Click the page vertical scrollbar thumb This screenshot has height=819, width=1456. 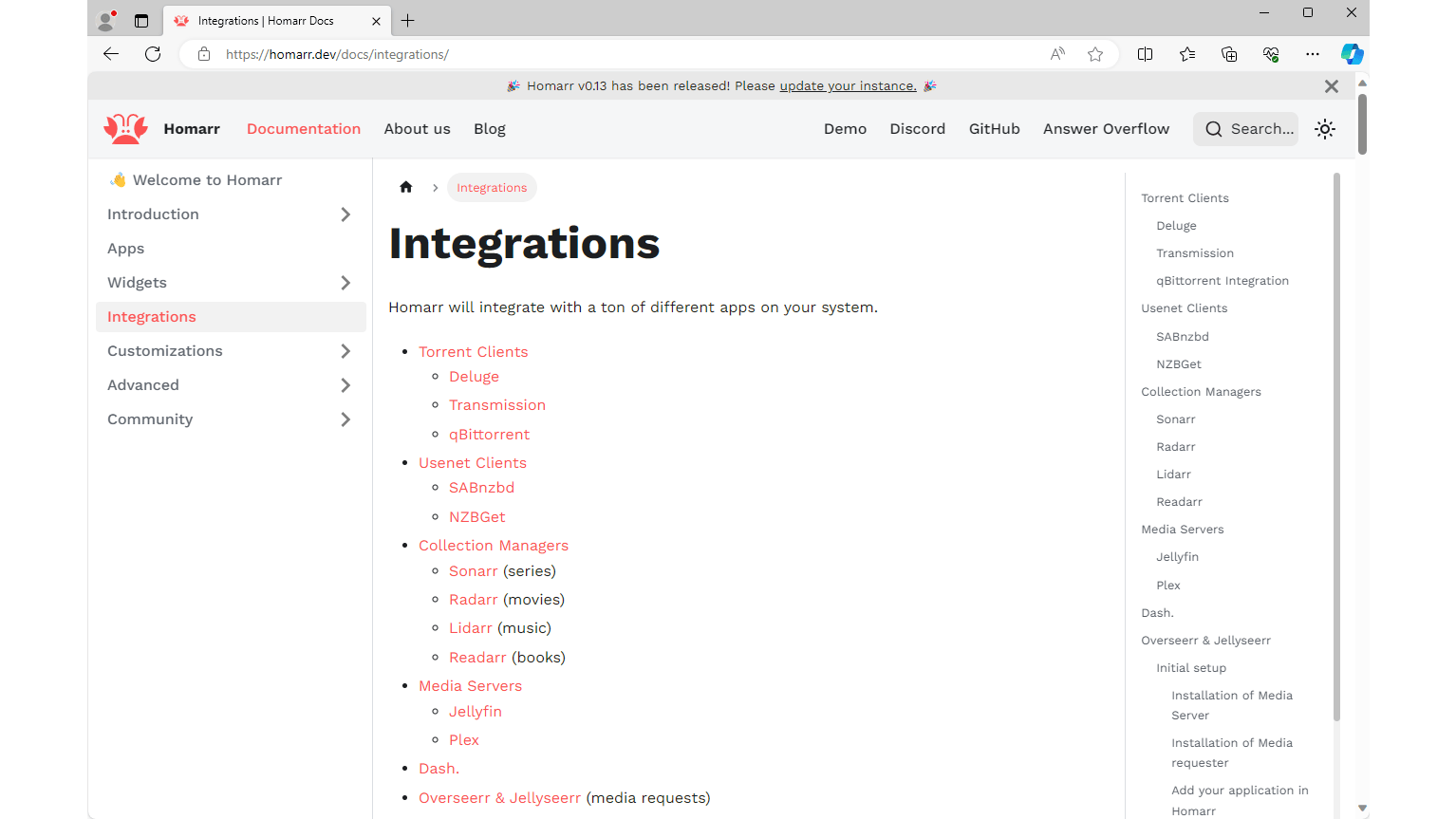pos(1362,123)
